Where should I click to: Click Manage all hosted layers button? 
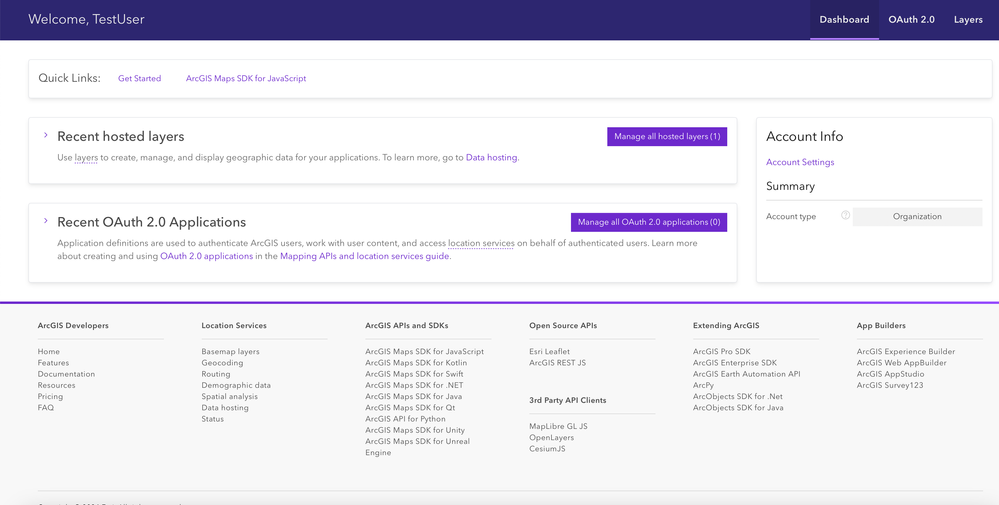[666, 136]
